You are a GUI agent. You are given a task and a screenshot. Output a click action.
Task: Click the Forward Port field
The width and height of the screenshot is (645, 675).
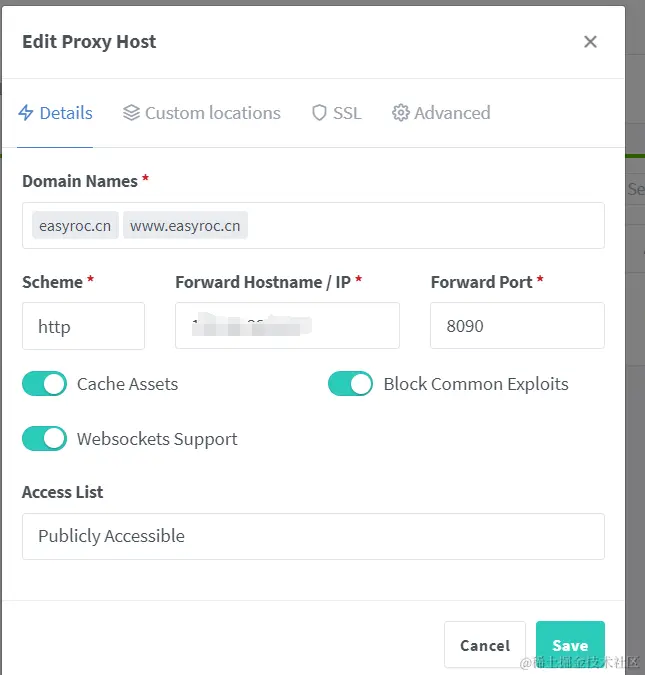click(517, 326)
